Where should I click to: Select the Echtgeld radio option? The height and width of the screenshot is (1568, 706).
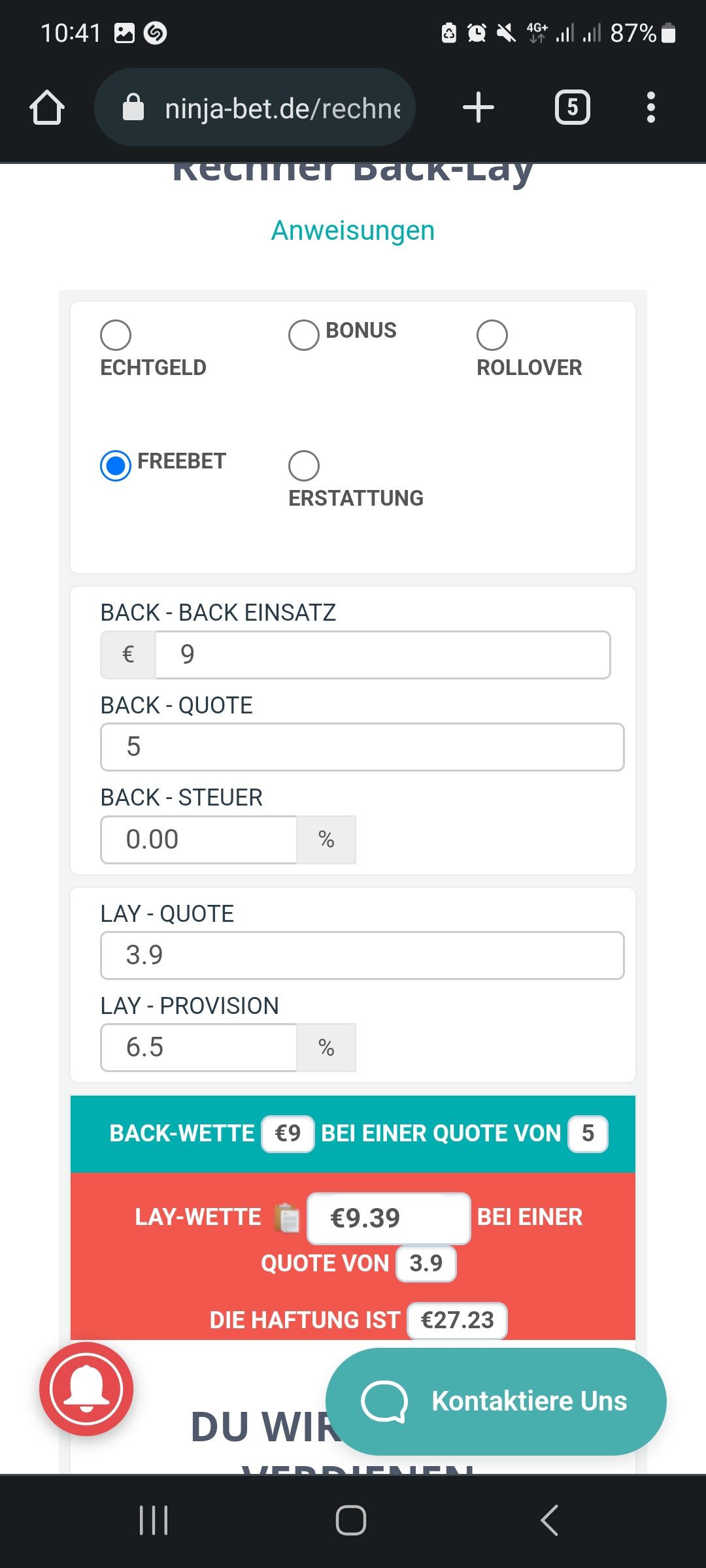click(116, 335)
